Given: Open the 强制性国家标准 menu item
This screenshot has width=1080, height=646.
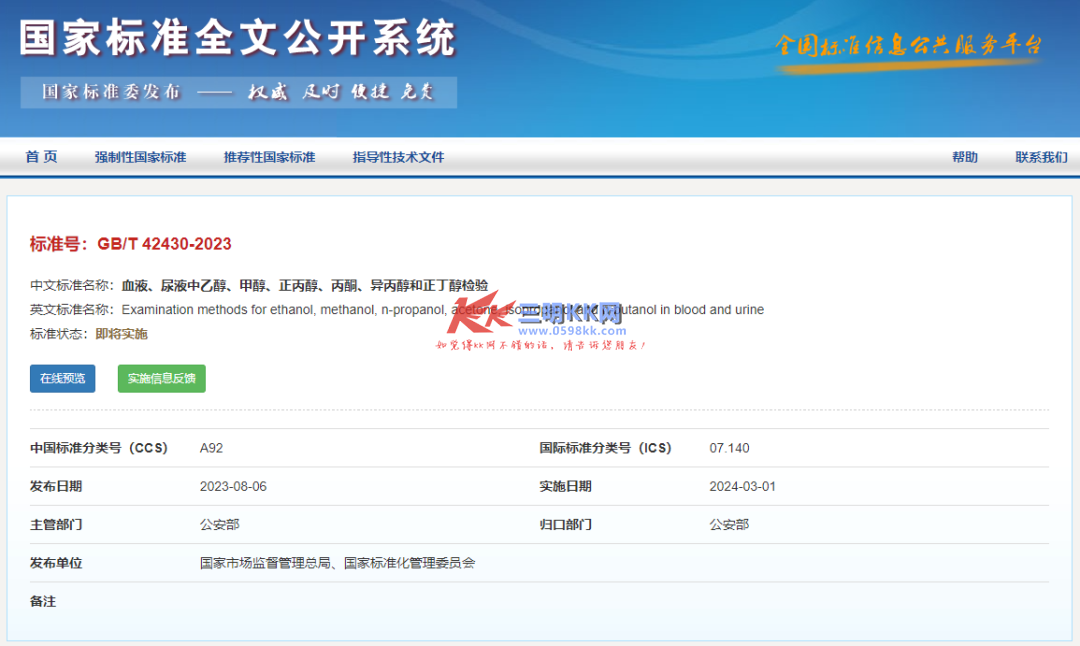Looking at the screenshot, I should pyautogui.click(x=140, y=157).
